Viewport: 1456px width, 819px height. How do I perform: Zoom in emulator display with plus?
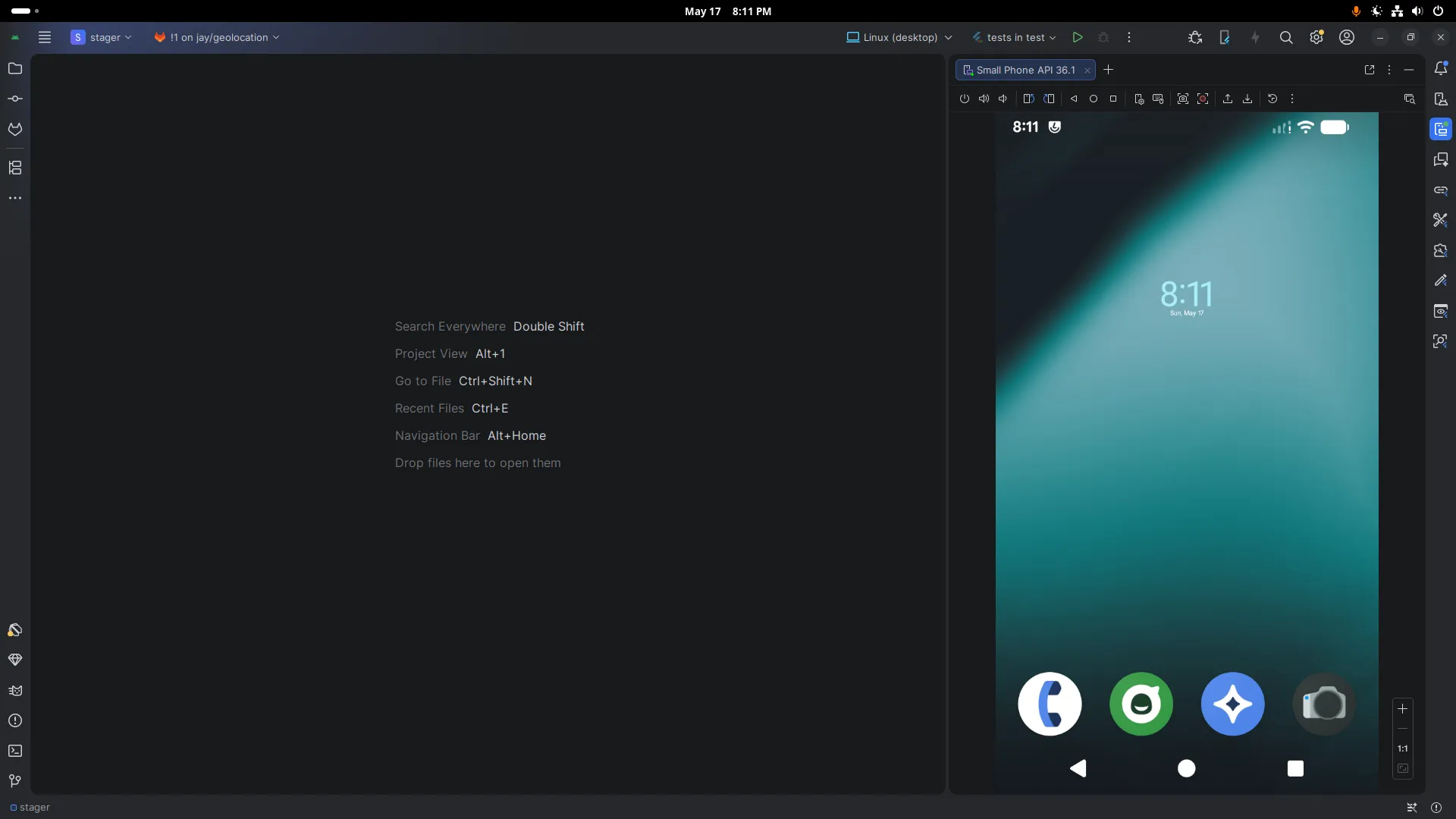[x=1403, y=709]
